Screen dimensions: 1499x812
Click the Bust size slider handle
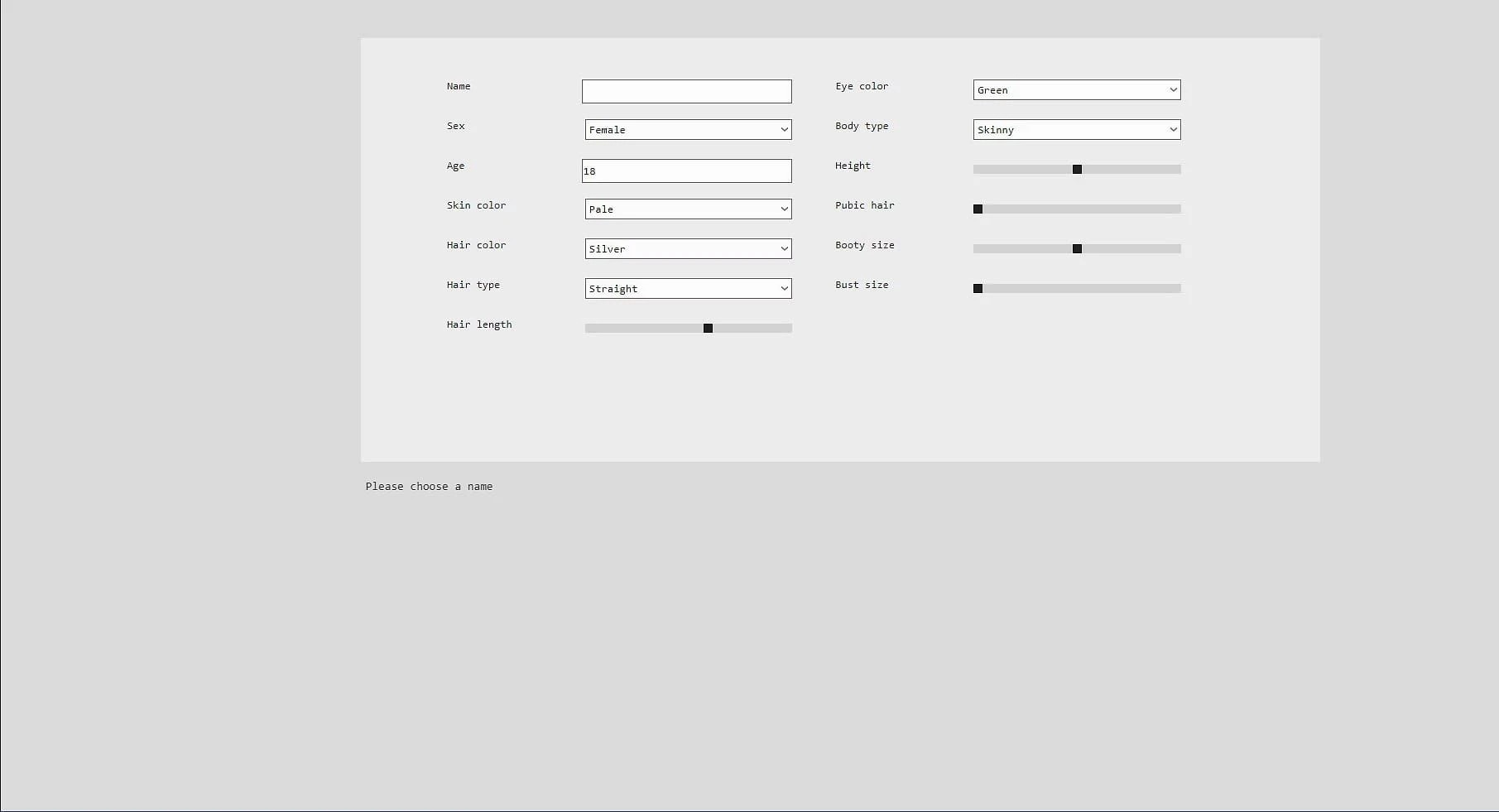point(978,289)
